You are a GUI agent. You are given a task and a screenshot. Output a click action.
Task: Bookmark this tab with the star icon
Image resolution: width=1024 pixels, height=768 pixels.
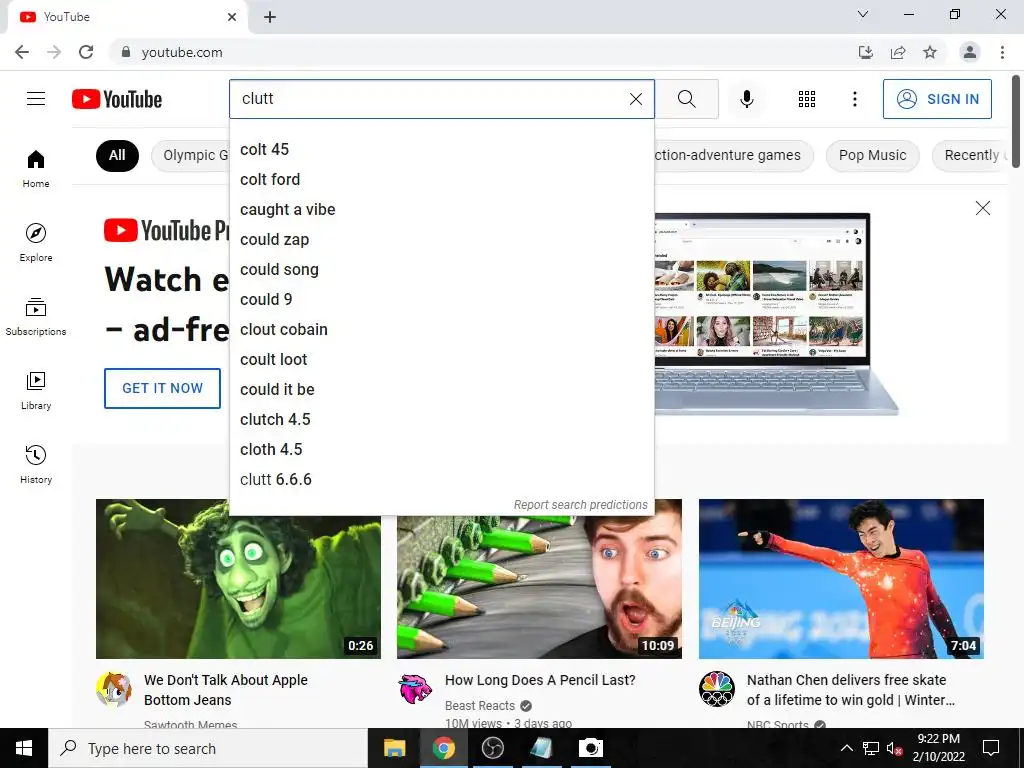point(930,52)
